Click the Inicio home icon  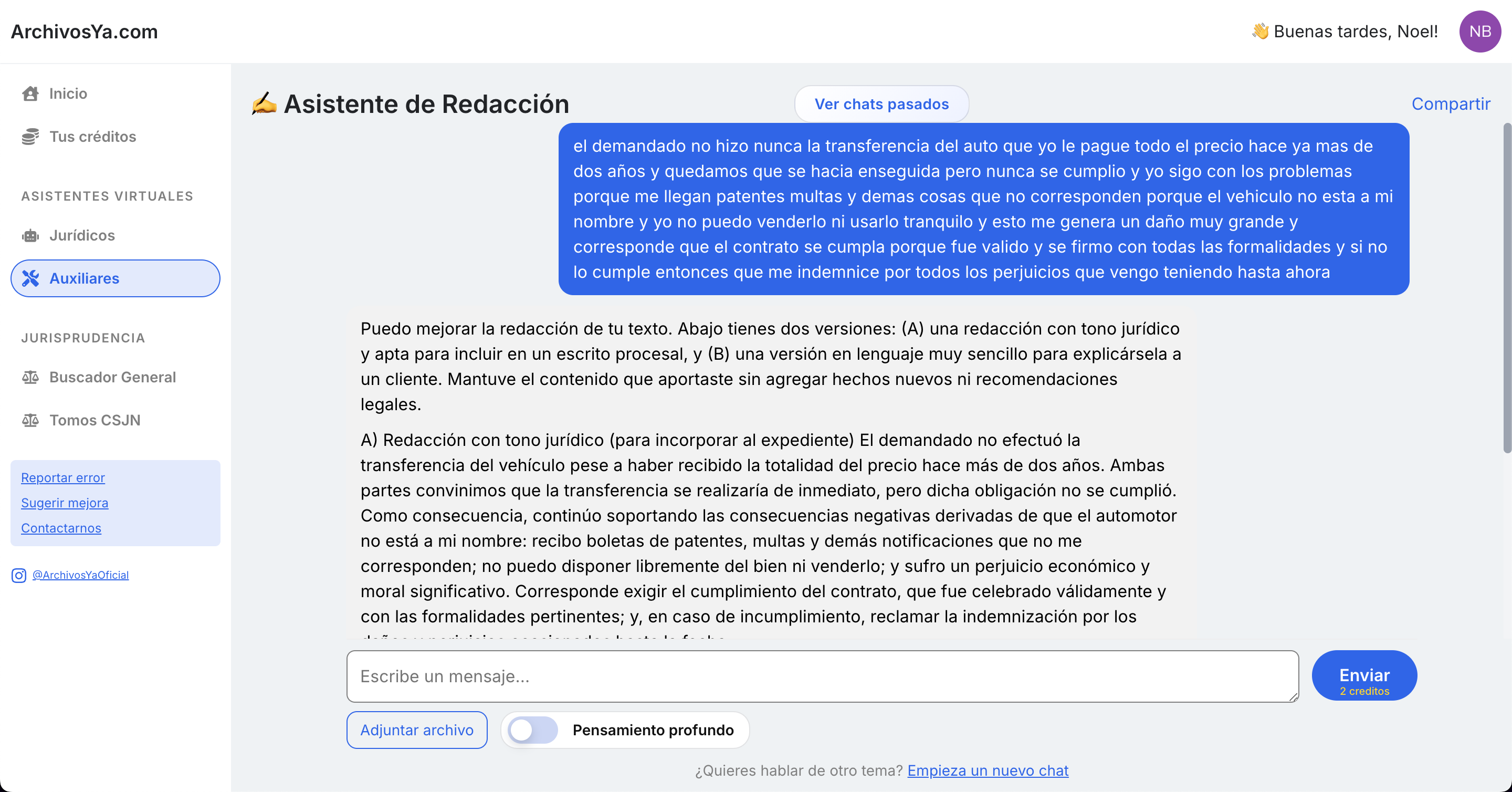click(x=30, y=93)
